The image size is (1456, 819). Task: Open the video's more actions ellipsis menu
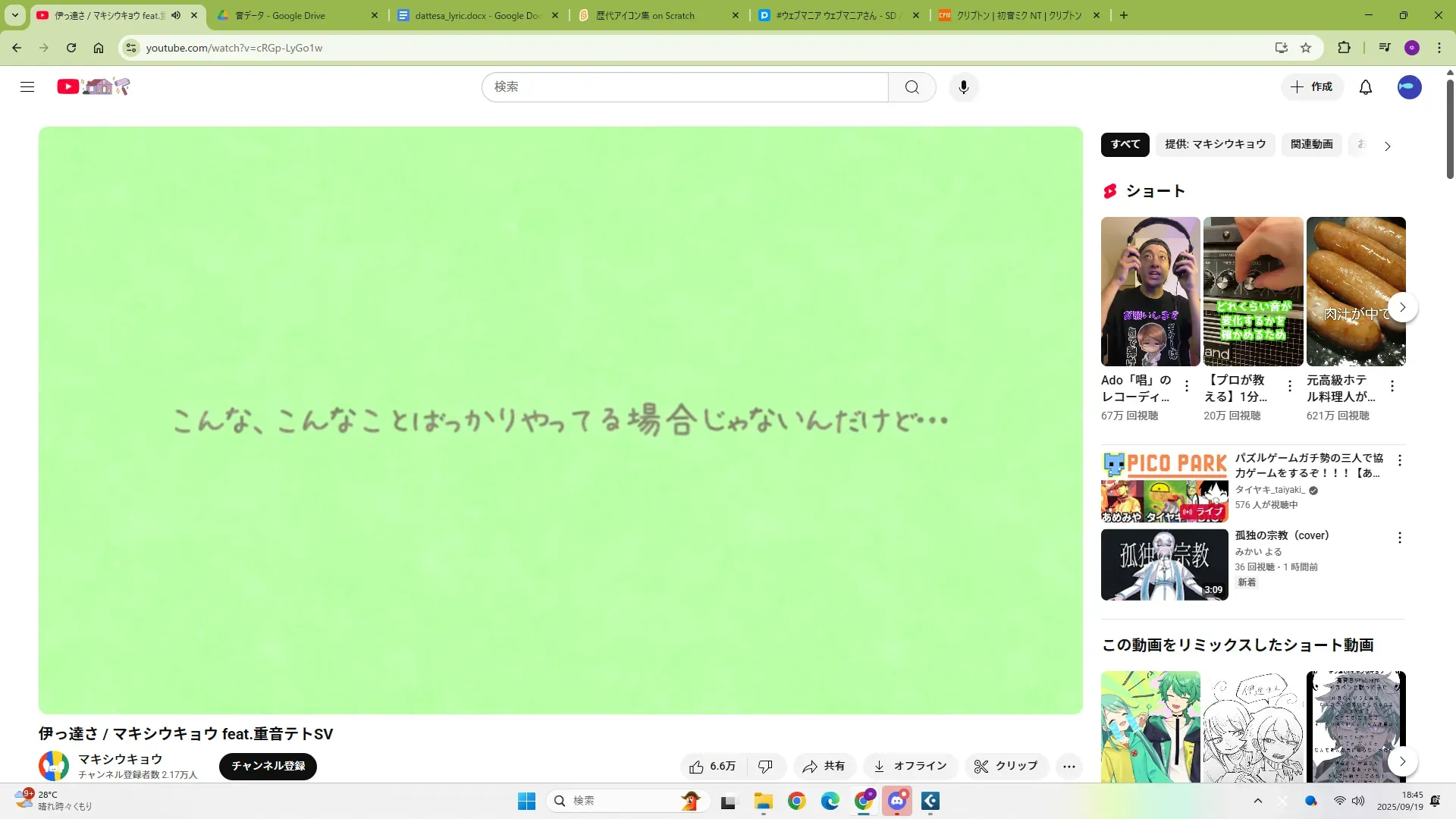[1068, 766]
